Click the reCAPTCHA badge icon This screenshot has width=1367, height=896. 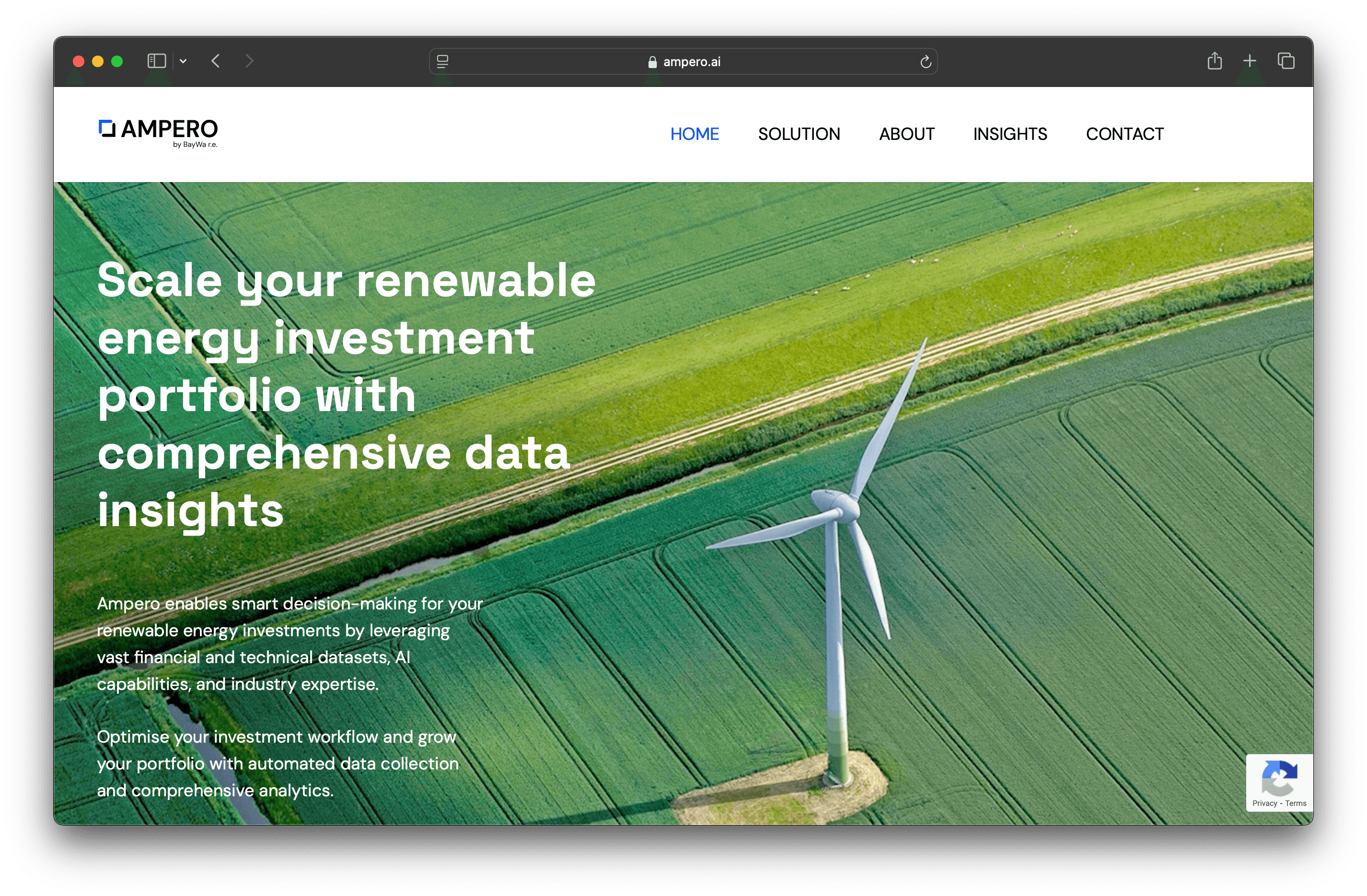tap(1279, 777)
